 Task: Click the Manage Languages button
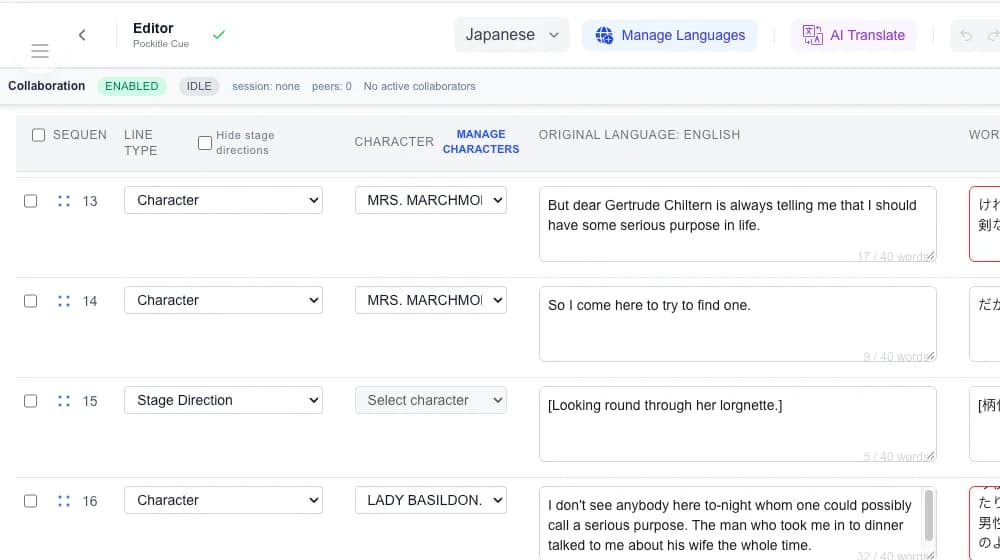click(x=670, y=35)
